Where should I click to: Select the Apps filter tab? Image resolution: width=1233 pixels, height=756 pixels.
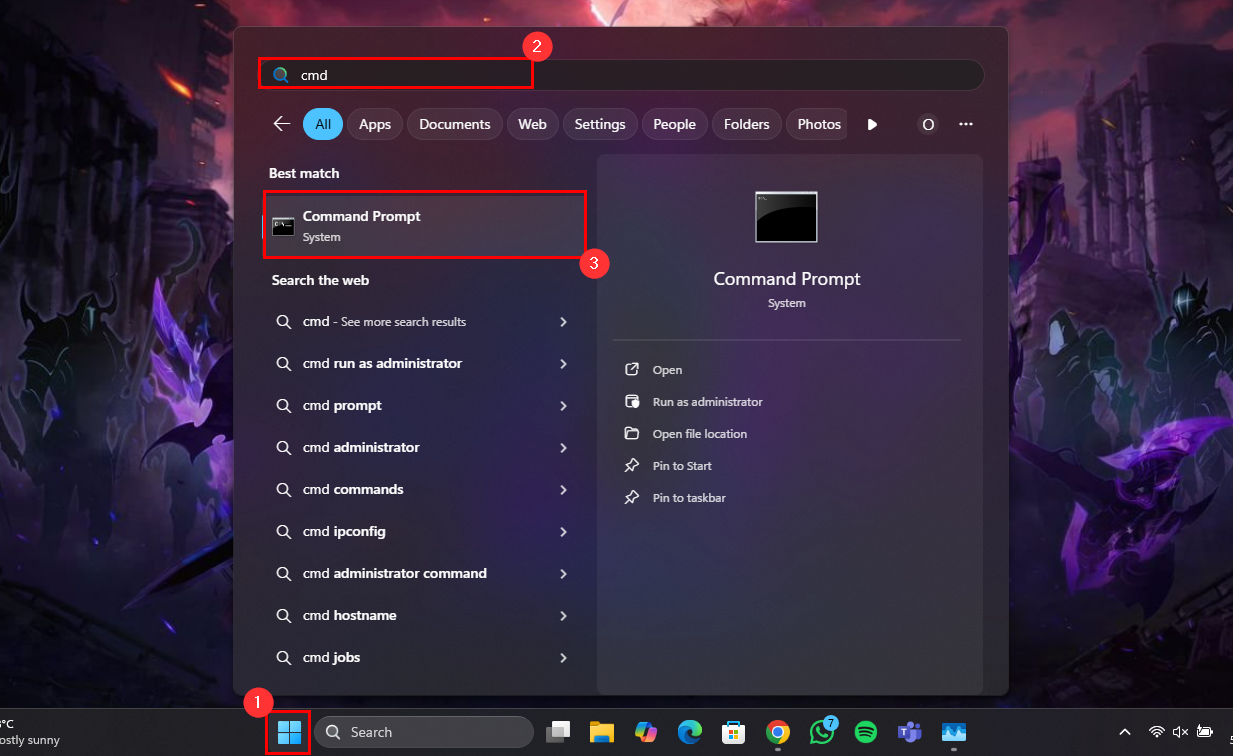click(x=375, y=124)
